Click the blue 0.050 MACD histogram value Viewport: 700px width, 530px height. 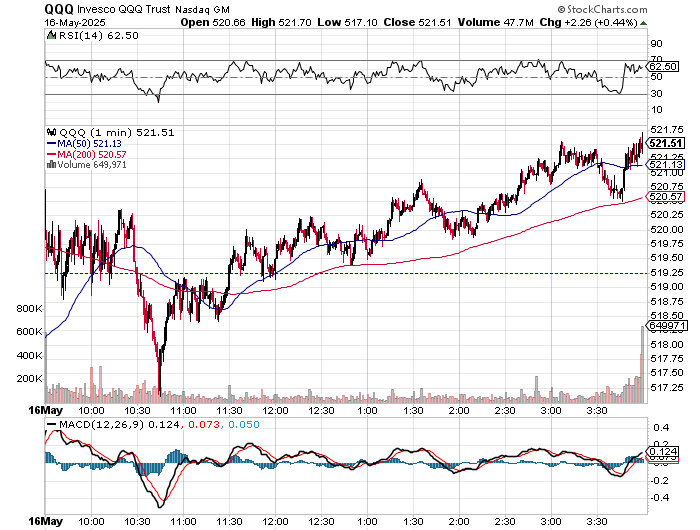(x=244, y=425)
